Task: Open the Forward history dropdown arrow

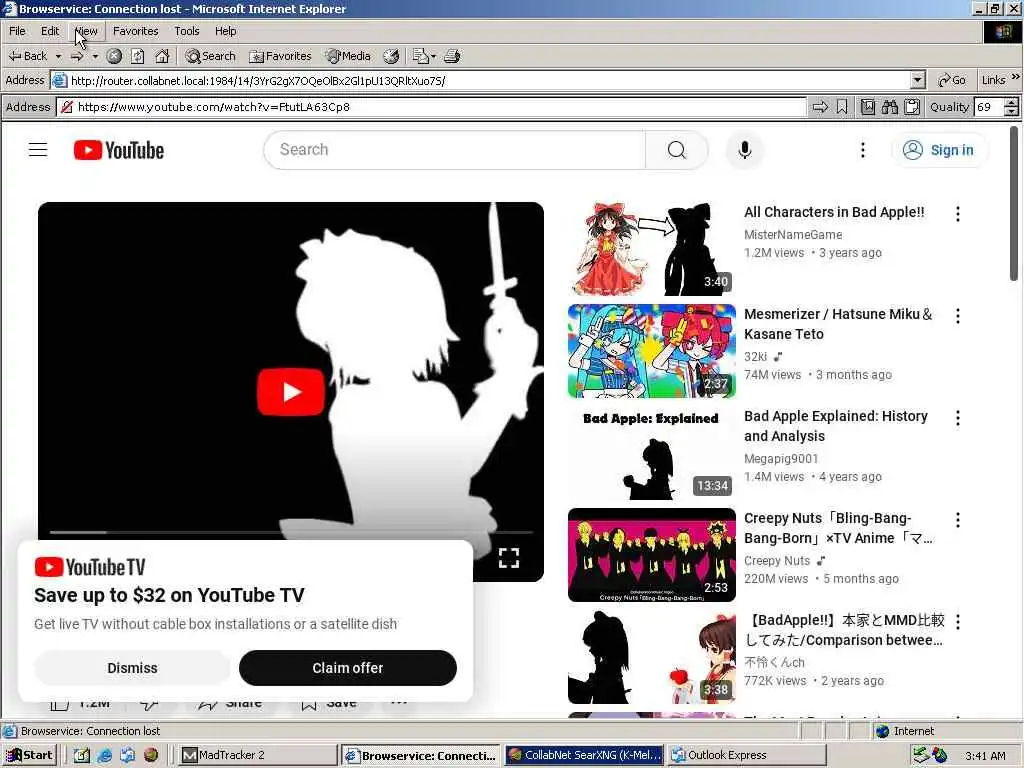Action: point(95,56)
